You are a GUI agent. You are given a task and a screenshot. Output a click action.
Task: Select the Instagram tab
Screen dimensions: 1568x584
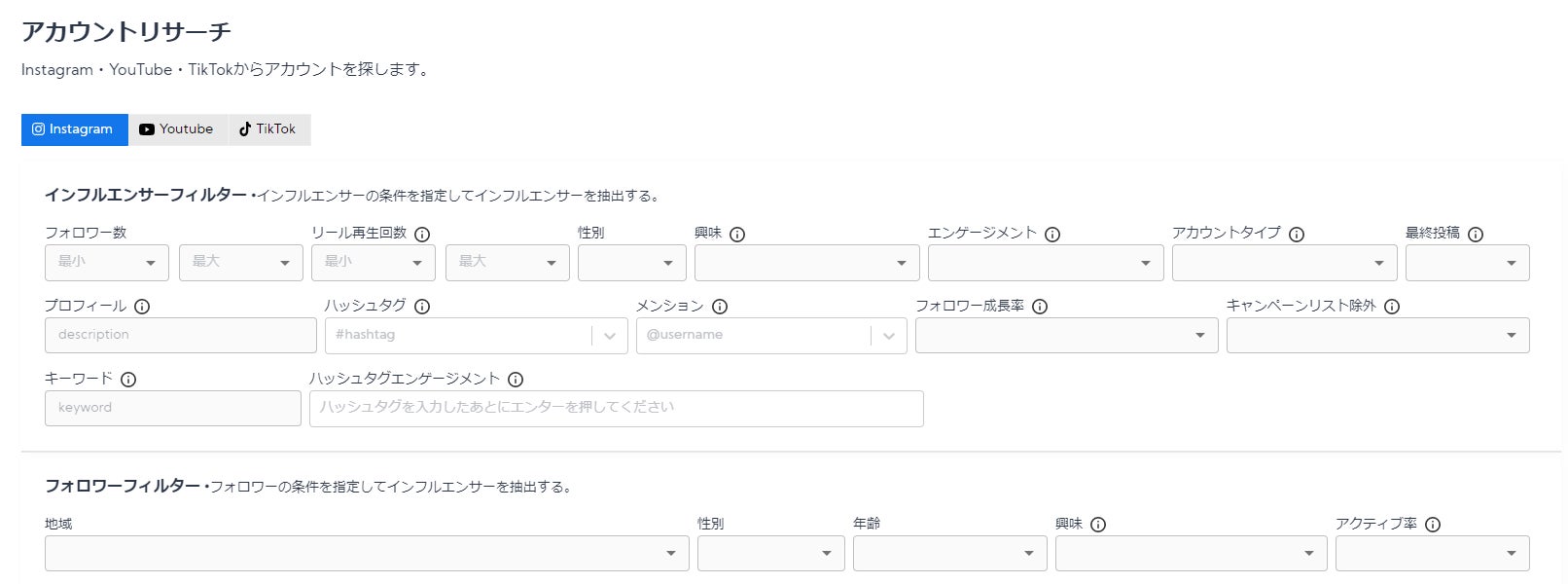74,129
